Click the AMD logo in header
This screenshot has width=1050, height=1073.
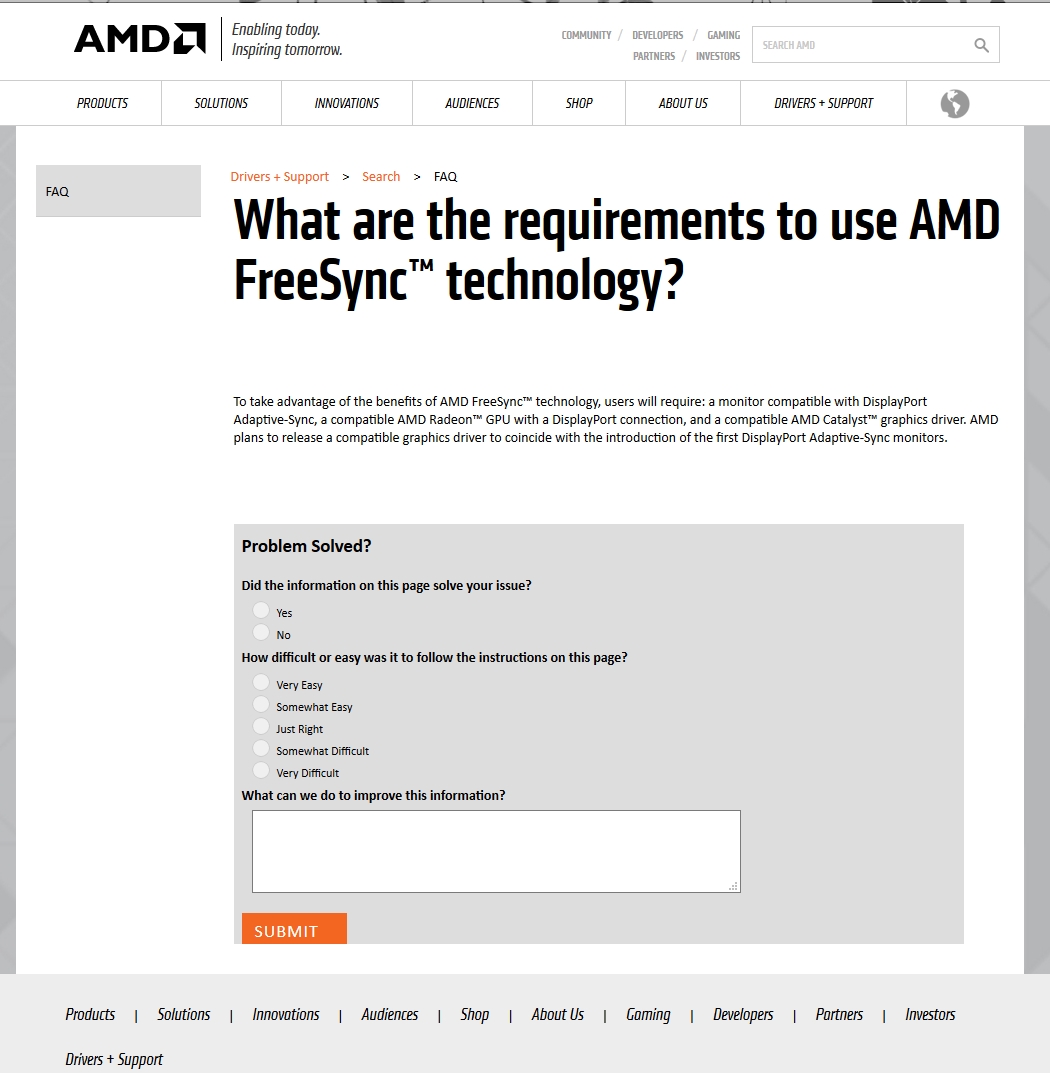[x=140, y=39]
